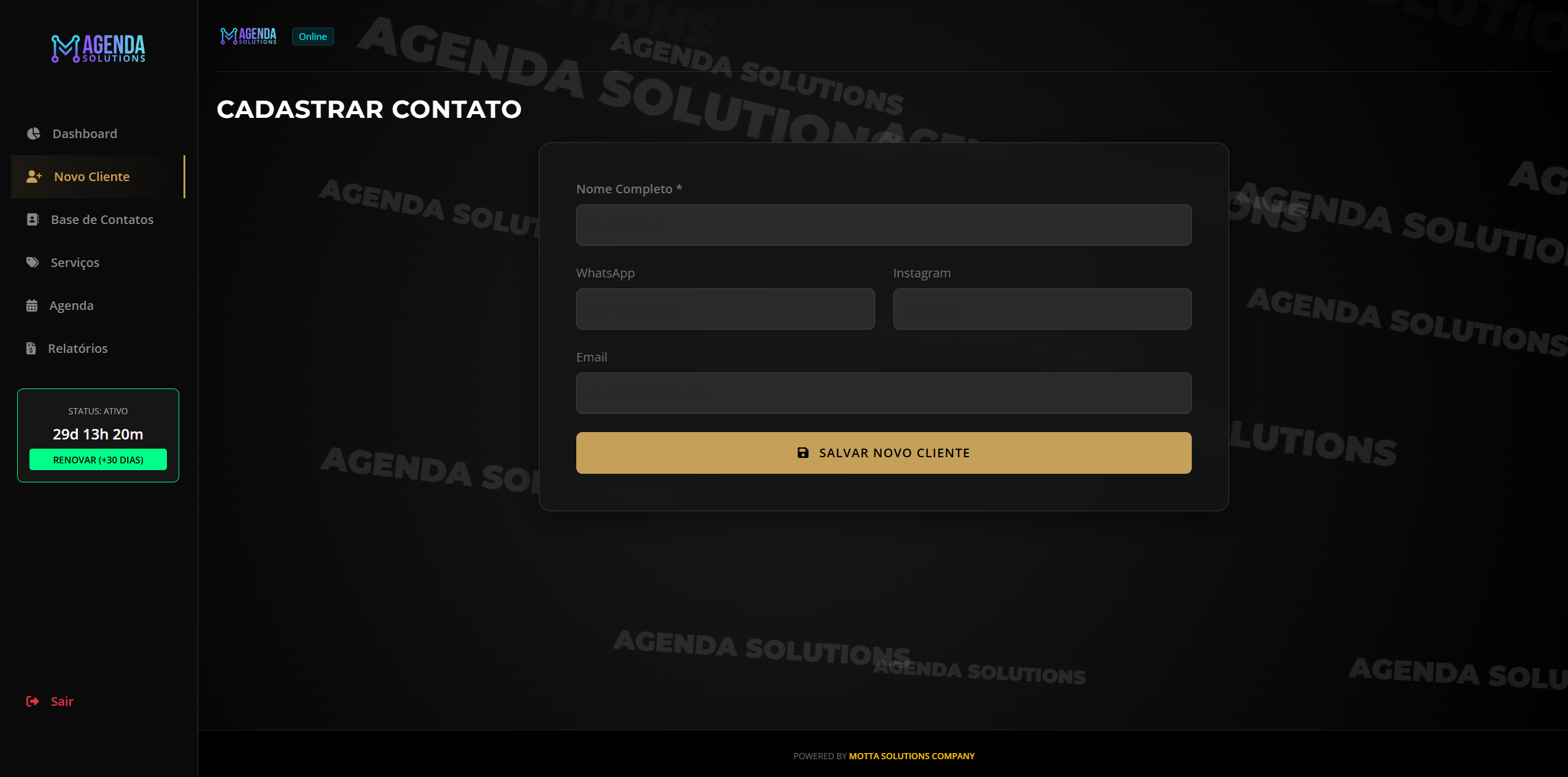Select the Instagram handle field
The height and width of the screenshot is (777, 1568).
pos(1042,309)
